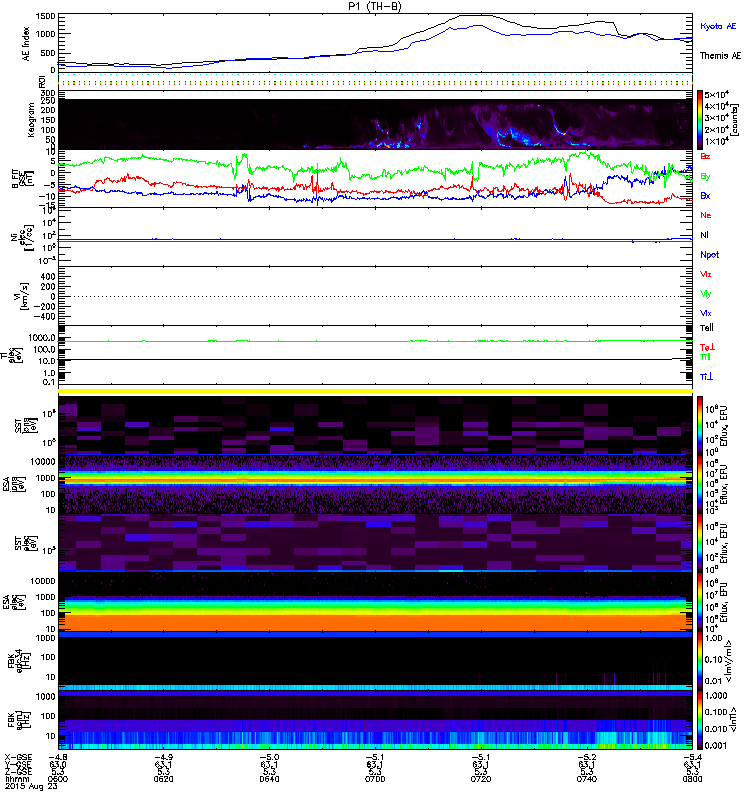
Task: Click the -400 tick on velocity axis
Action: point(44,316)
